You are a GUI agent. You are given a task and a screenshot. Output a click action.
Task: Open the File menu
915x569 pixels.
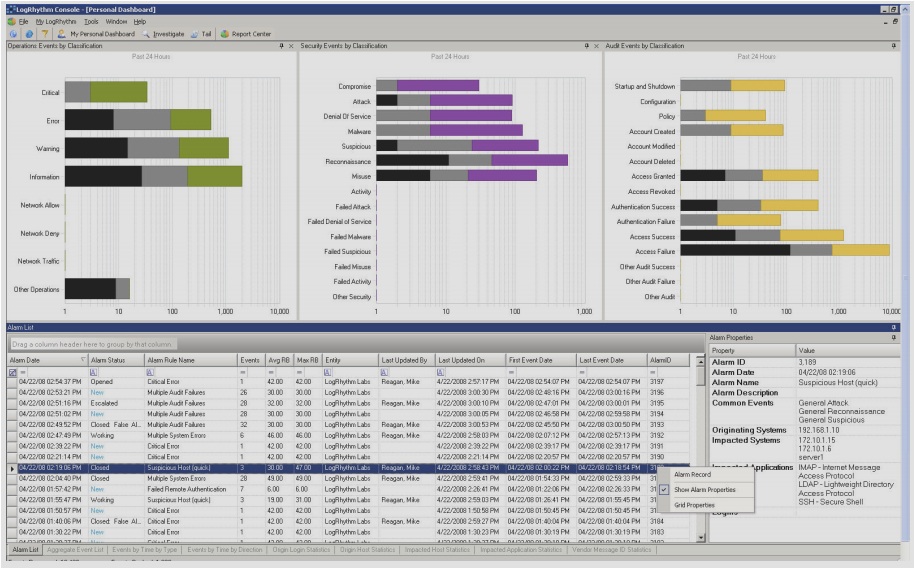[23, 22]
